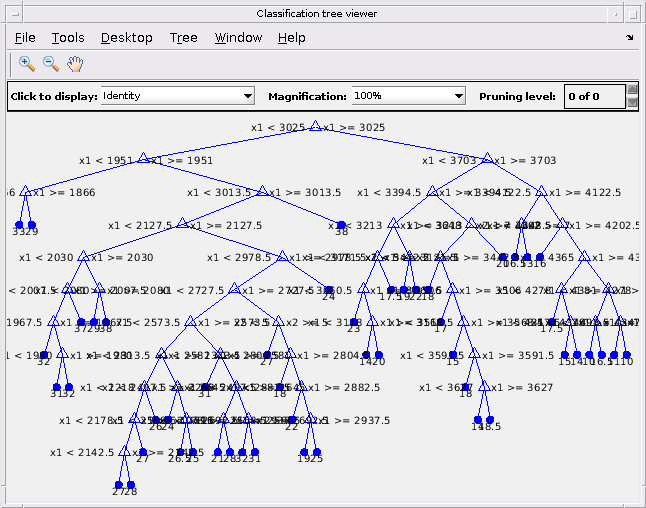
Task: Click the leaf node labeled 15 under x1 < 3591.5
Action: click(x=453, y=355)
